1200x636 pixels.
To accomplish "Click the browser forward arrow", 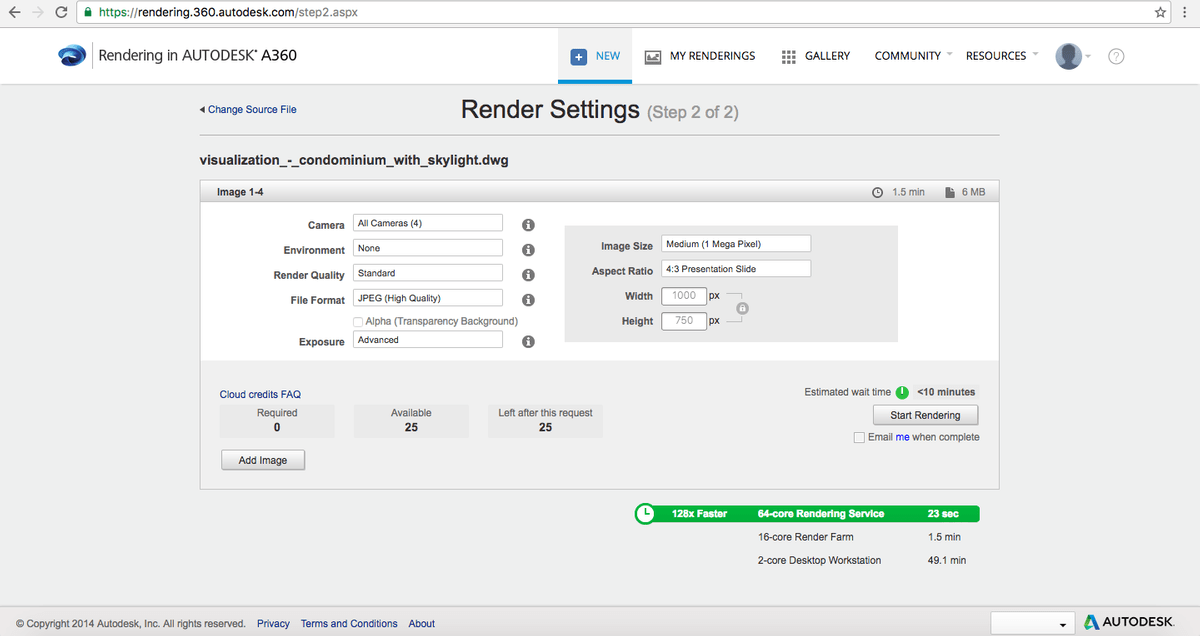I will (39, 13).
